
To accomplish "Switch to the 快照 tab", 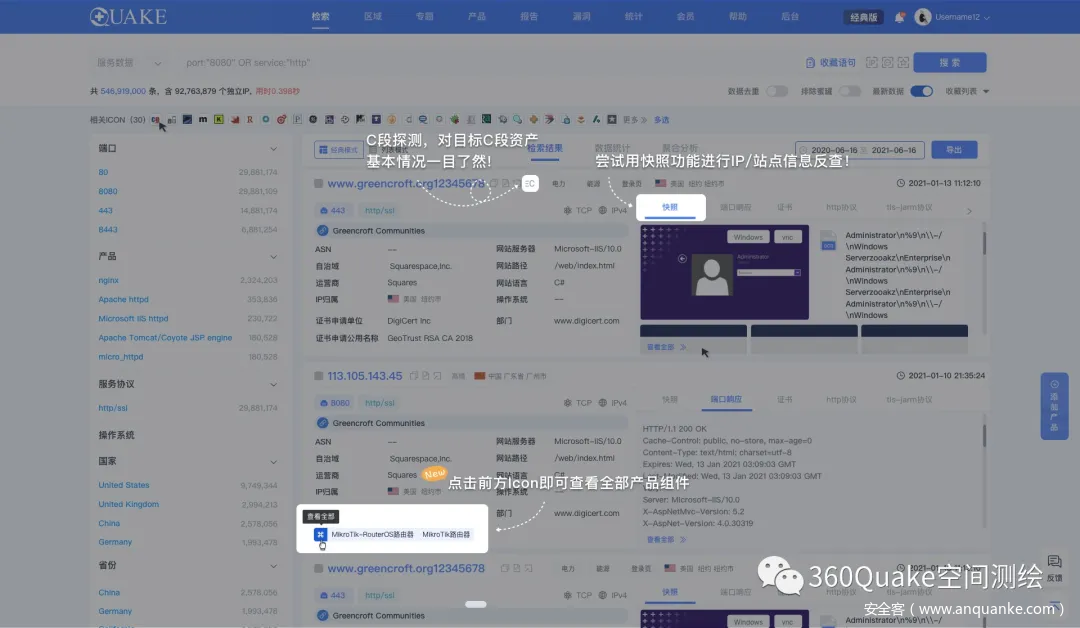I will [x=670, y=208].
